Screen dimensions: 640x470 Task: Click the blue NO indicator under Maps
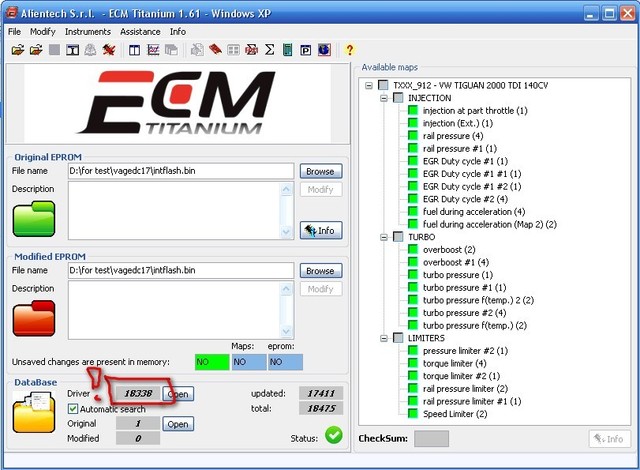(249, 362)
